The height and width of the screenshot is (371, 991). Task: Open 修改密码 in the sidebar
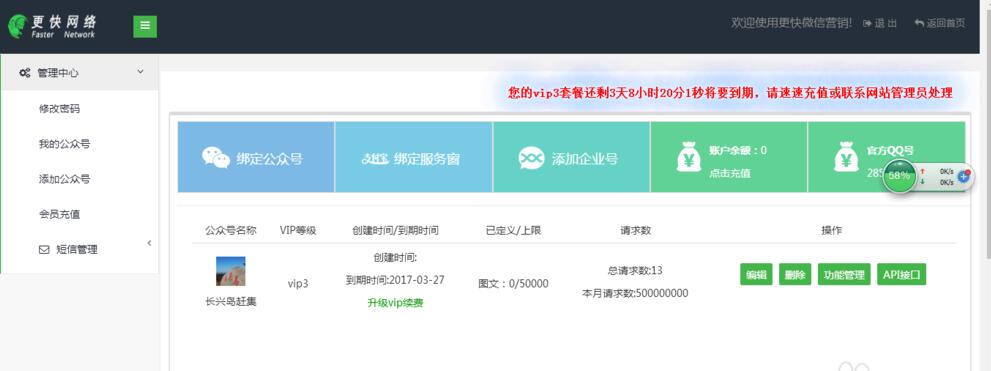[59, 109]
